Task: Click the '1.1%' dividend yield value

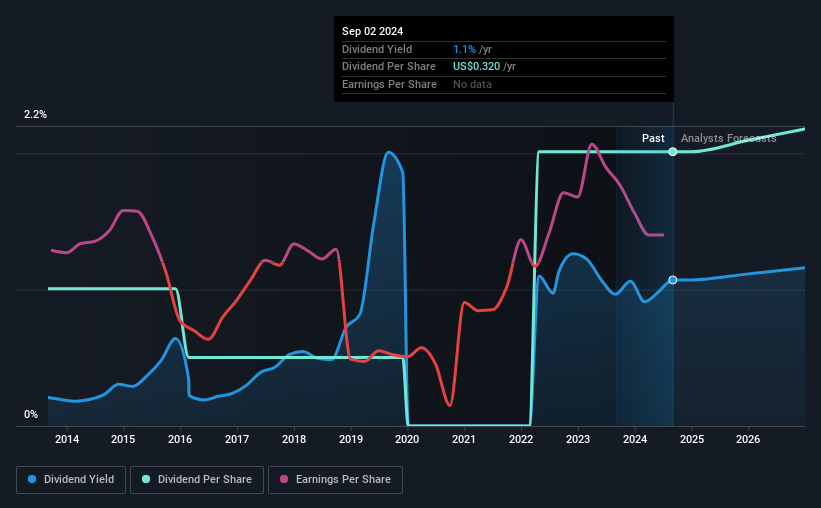Action: tap(464, 49)
